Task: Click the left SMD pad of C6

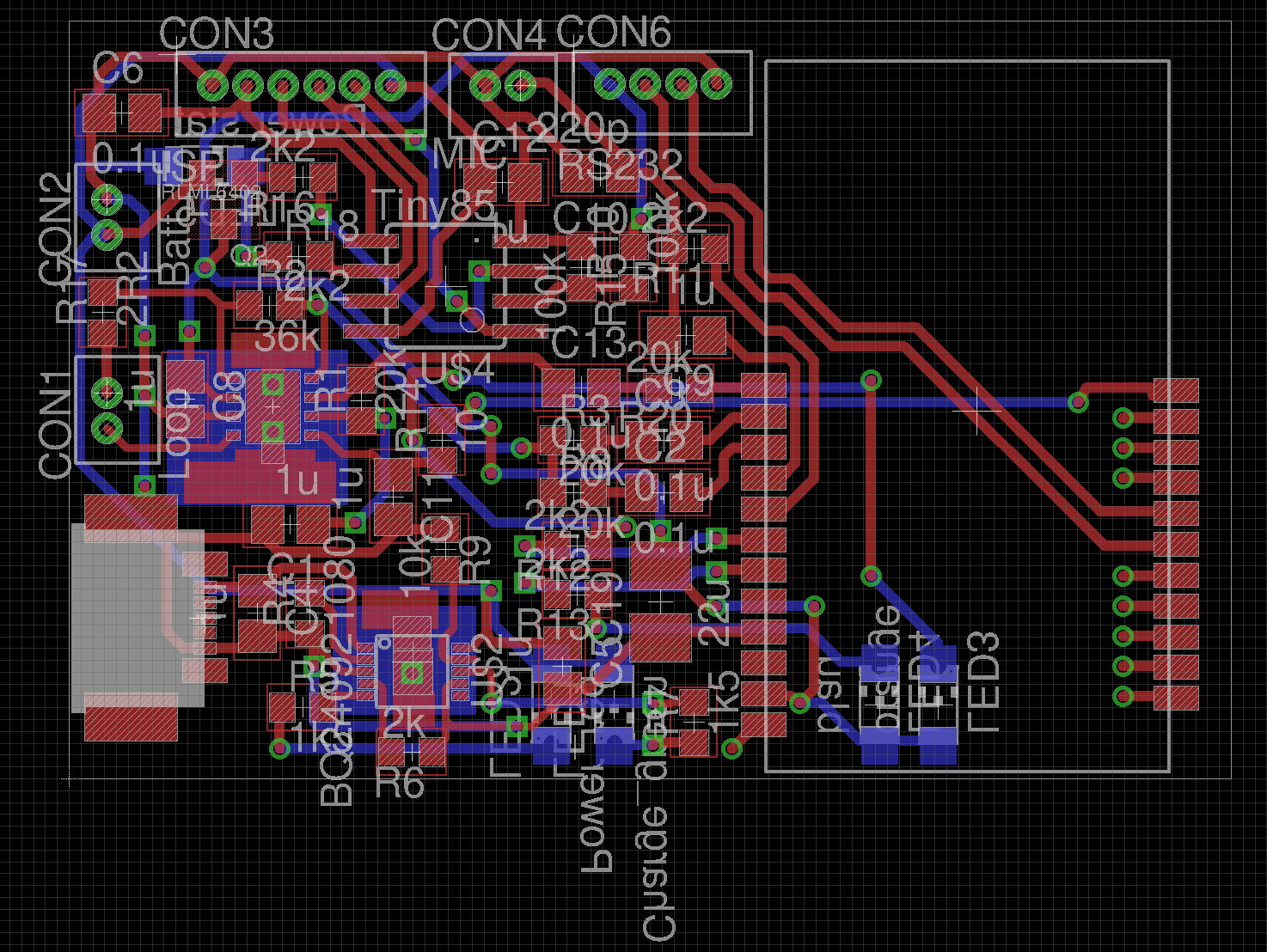Action: [99, 113]
